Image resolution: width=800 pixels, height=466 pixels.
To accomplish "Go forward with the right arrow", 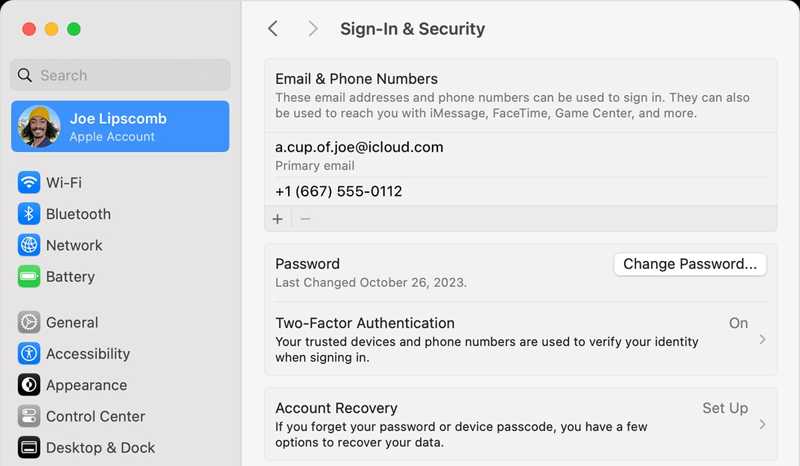I will tap(313, 29).
